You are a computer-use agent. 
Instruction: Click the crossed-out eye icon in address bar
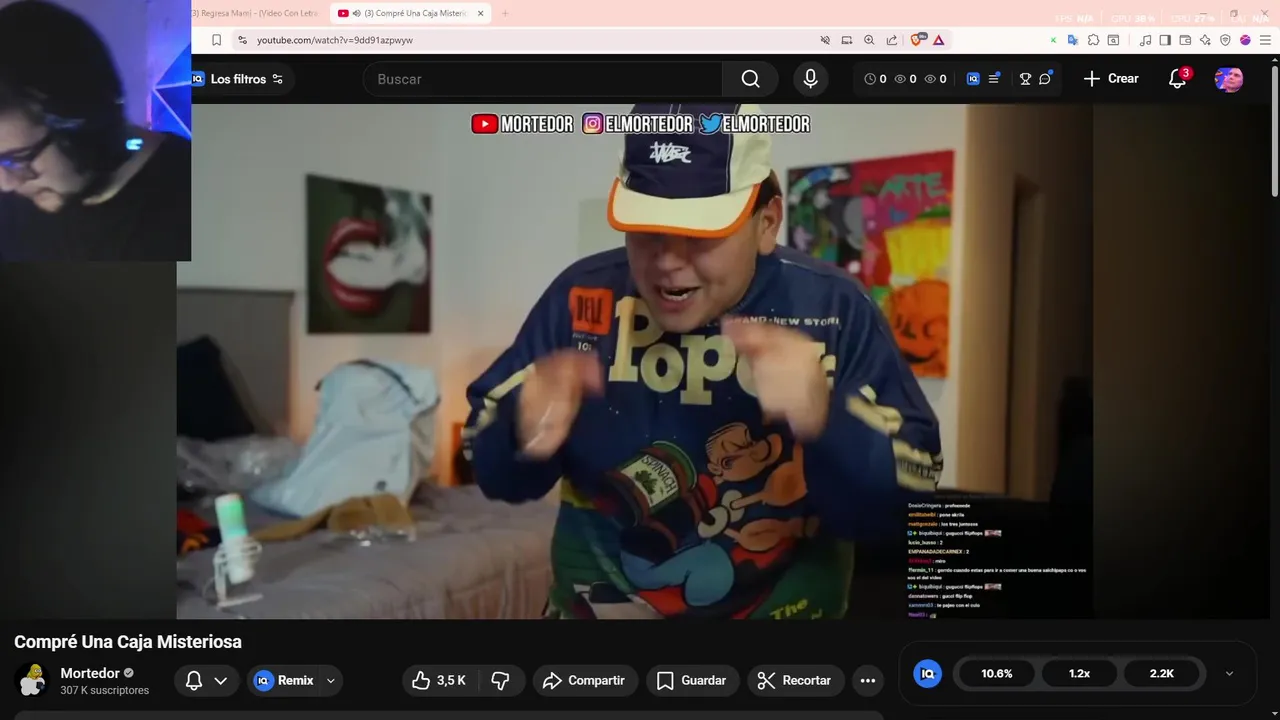pyautogui.click(x=825, y=40)
